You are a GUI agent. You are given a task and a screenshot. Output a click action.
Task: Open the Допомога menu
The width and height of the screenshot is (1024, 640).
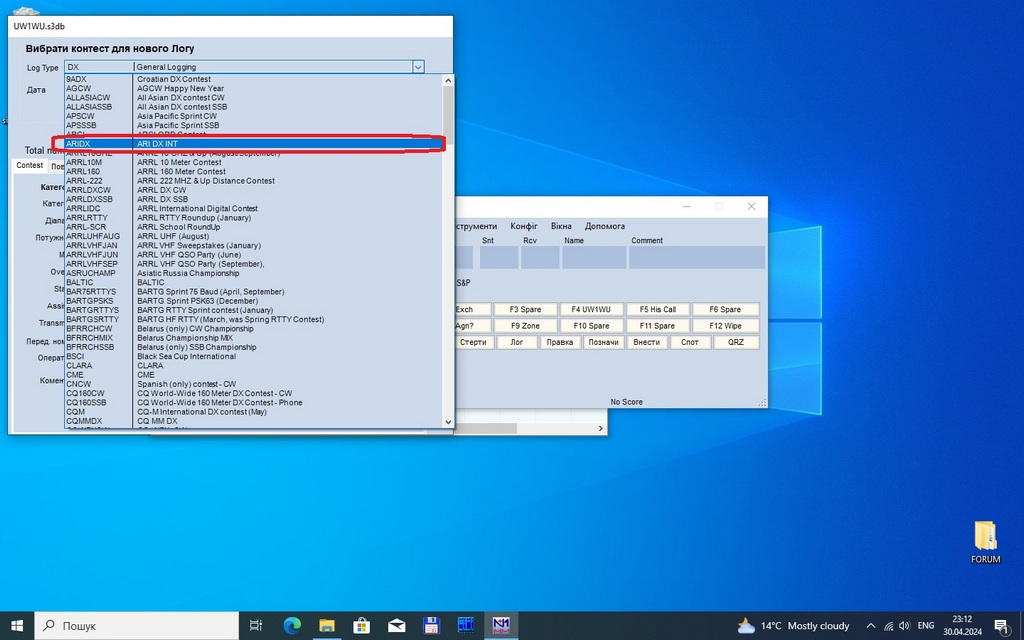point(605,226)
